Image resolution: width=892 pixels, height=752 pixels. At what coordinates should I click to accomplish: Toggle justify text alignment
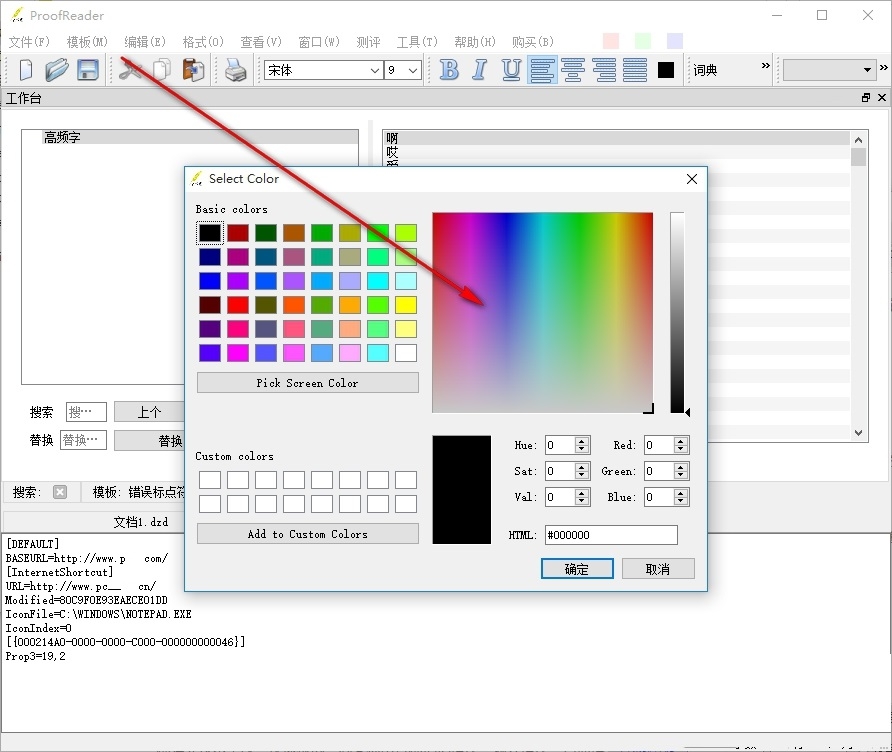coord(635,70)
